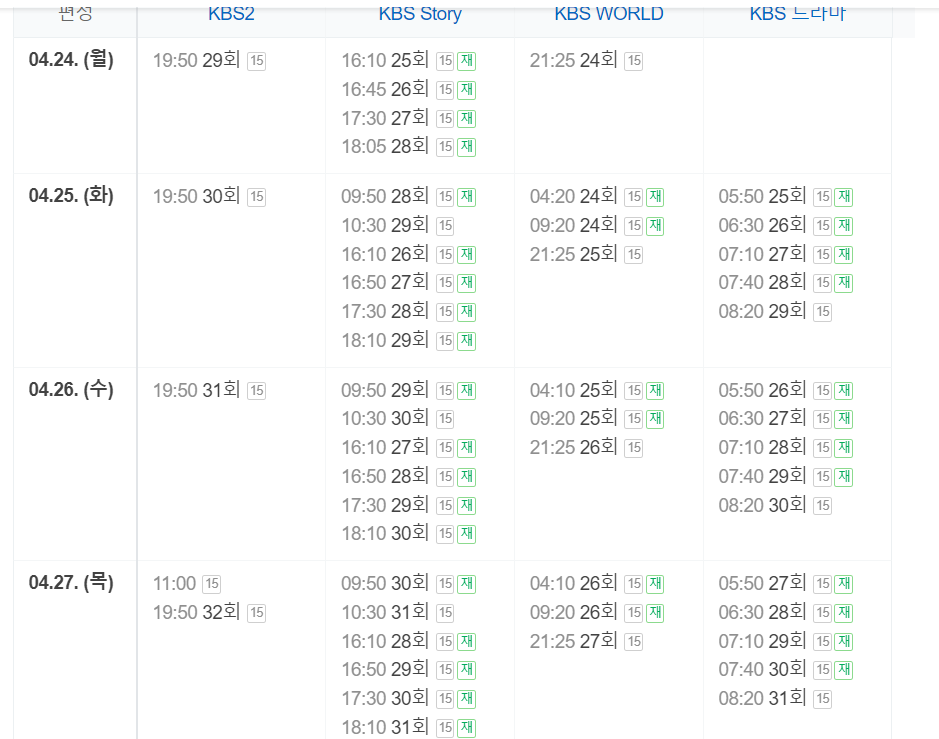
Task: Select KBS2 entry 19:50 31회
Action: (196, 390)
